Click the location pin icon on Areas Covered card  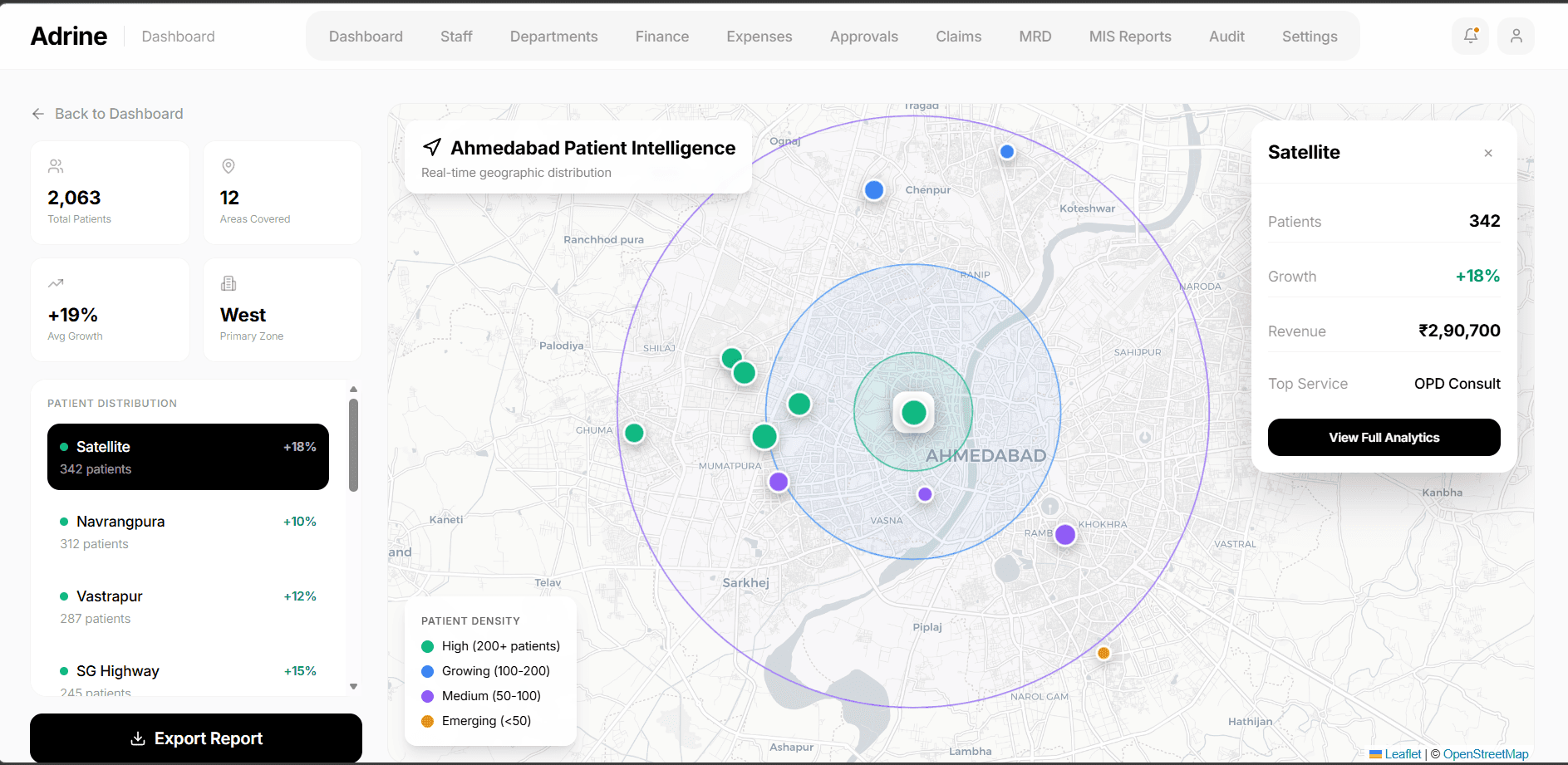228,166
